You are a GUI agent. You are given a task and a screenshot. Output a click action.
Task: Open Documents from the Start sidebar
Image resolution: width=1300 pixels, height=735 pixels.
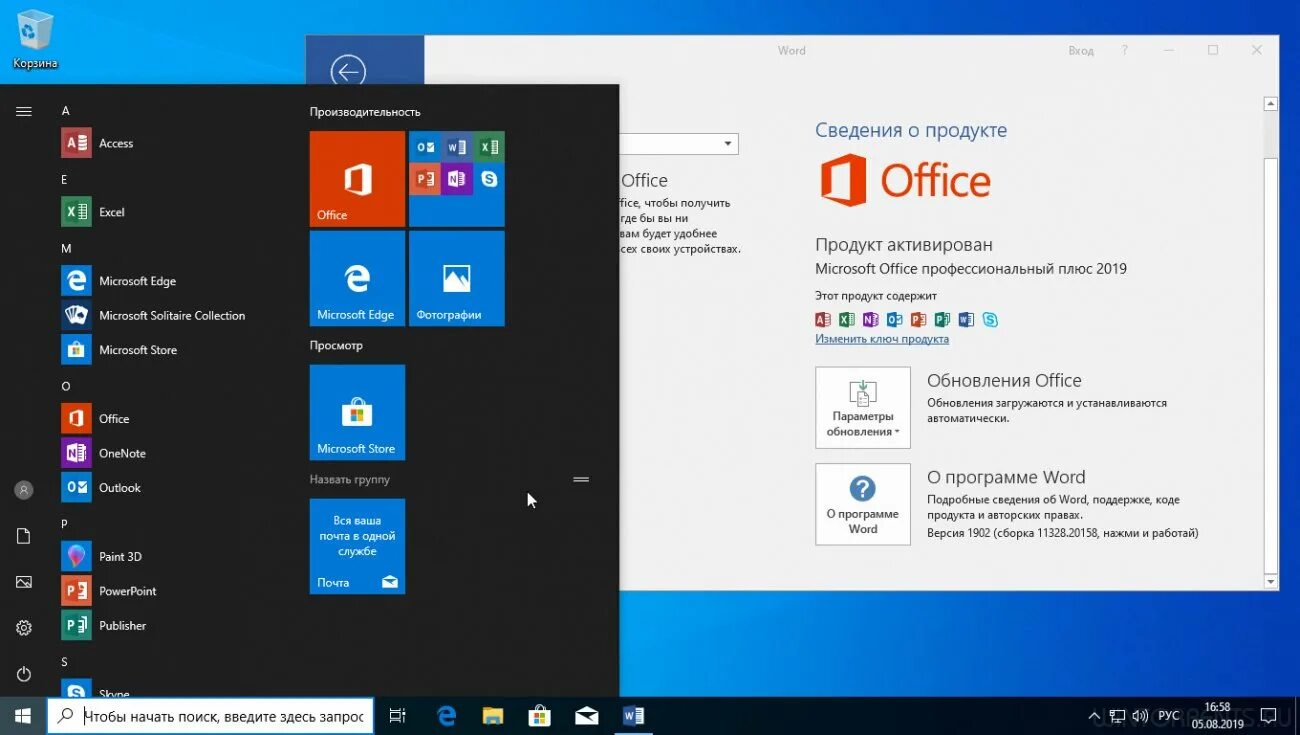pyautogui.click(x=24, y=536)
